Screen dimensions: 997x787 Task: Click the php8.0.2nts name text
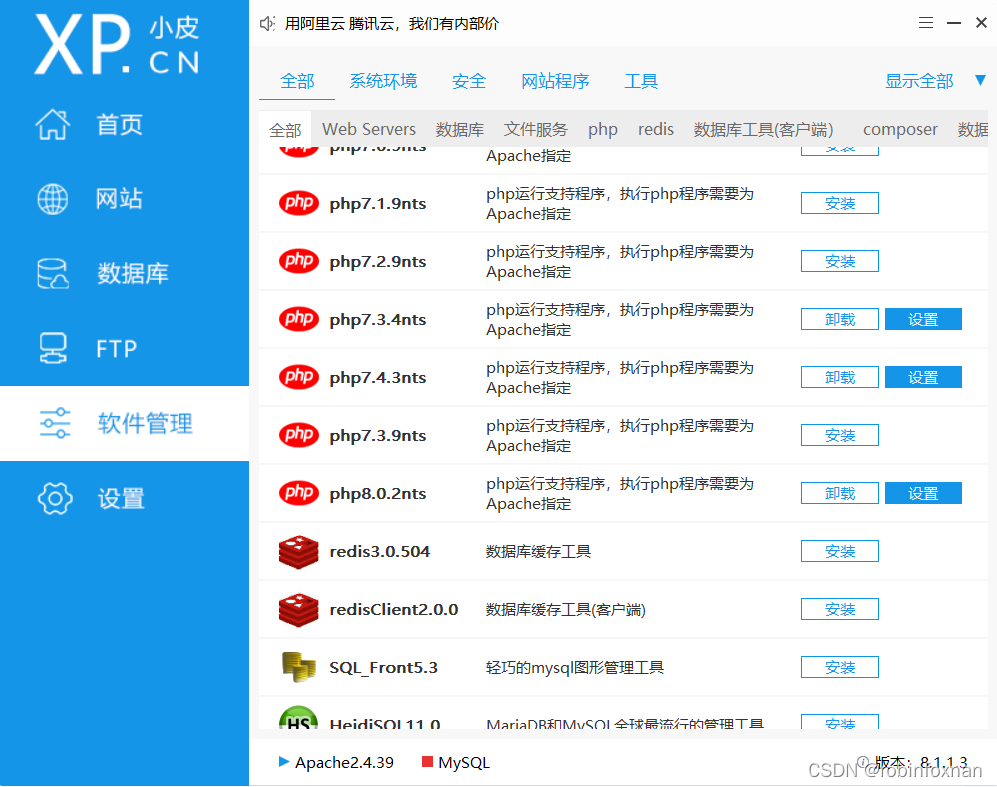tap(378, 493)
